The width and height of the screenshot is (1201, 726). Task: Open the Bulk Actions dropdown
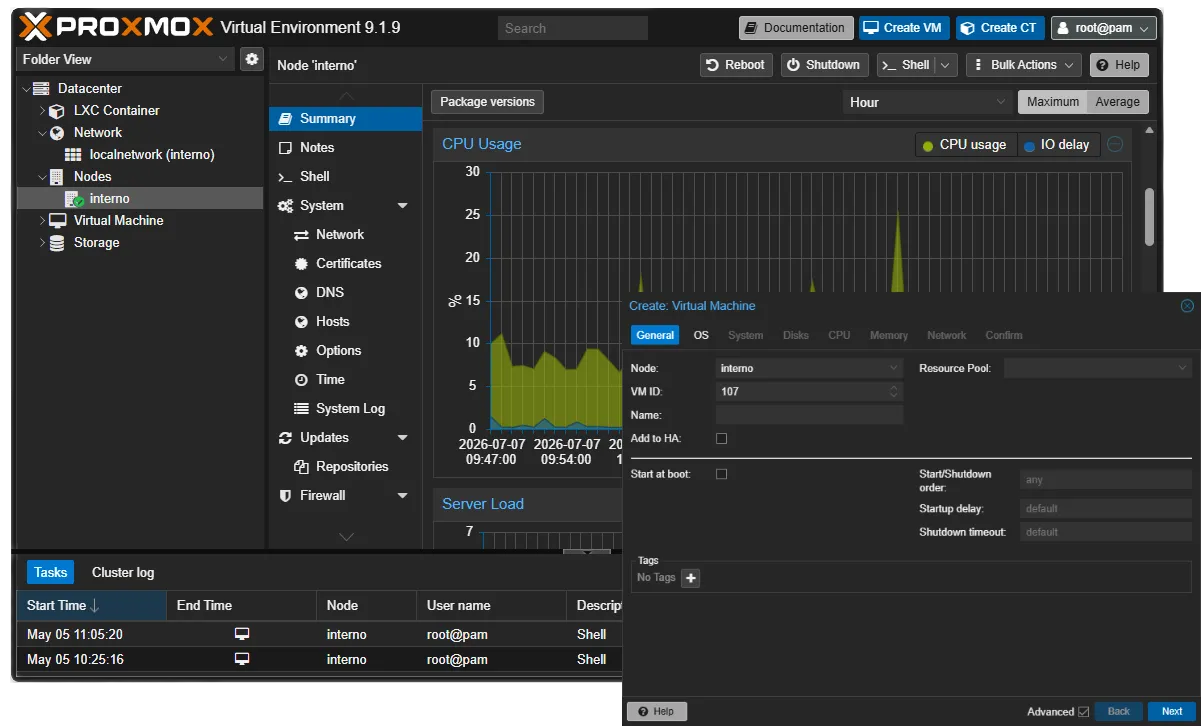(x=1023, y=65)
